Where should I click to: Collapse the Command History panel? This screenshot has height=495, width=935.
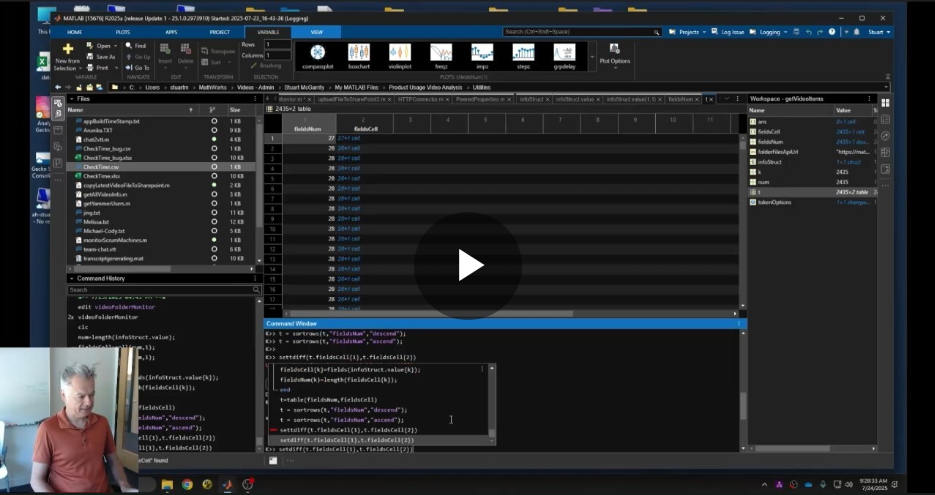click(71, 278)
